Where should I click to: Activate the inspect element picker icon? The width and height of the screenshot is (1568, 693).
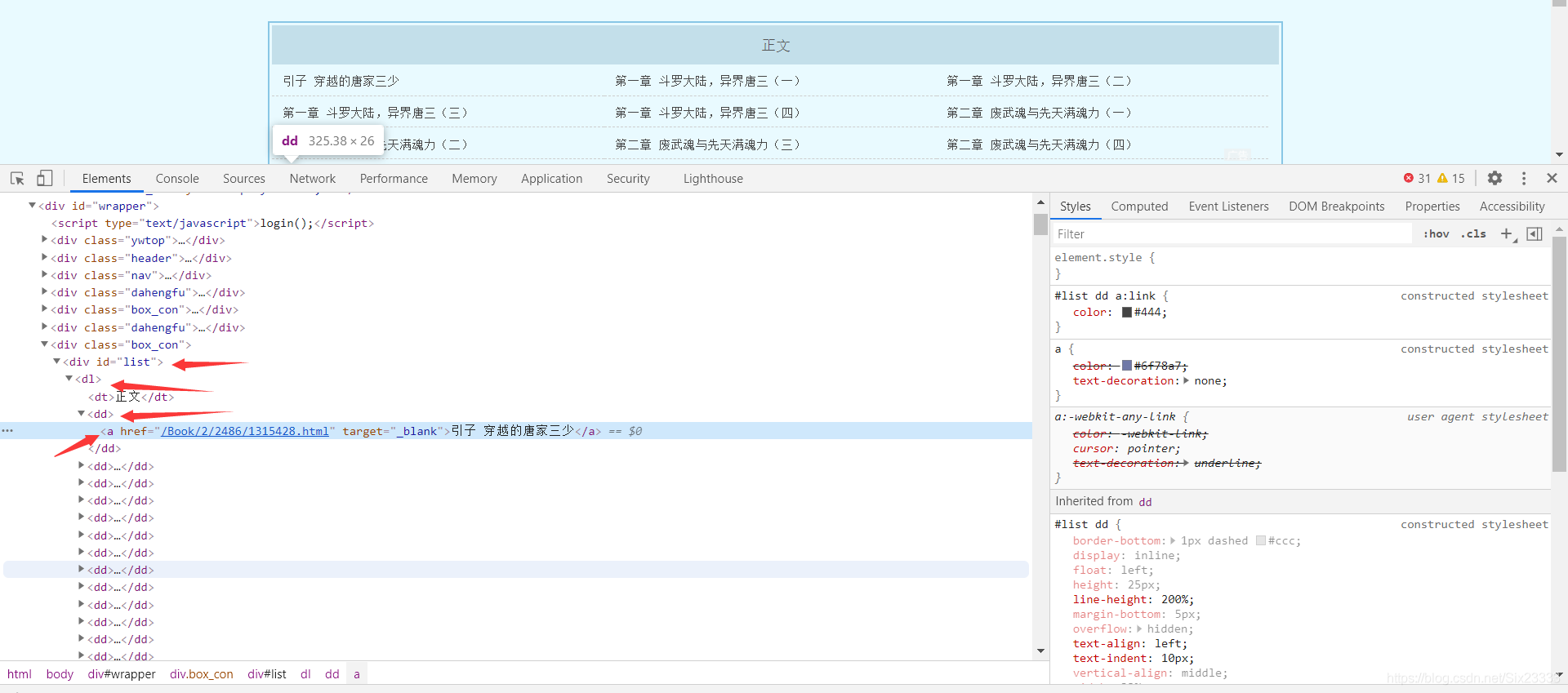(x=17, y=178)
